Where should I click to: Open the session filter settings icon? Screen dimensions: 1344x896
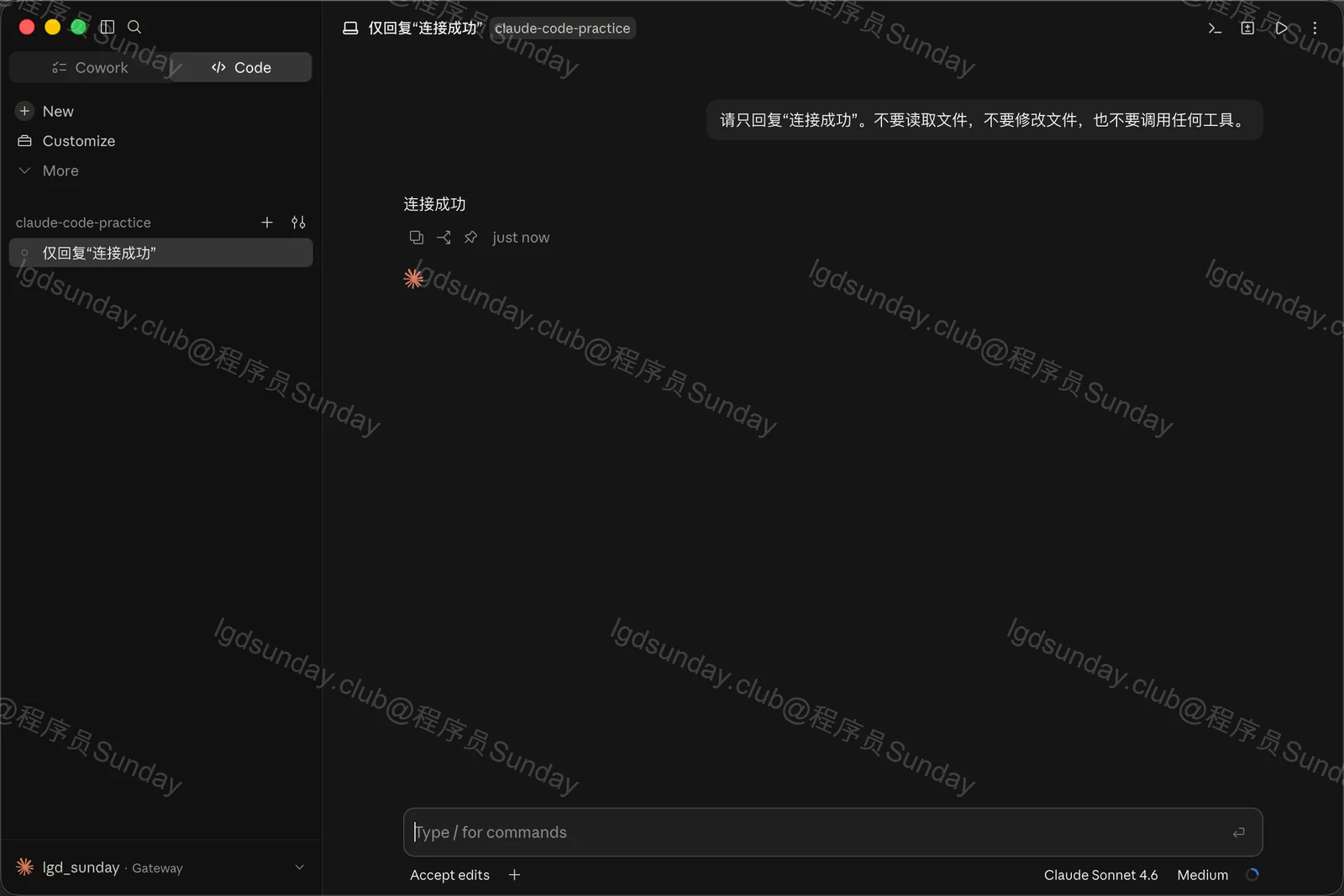pos(298,223)
